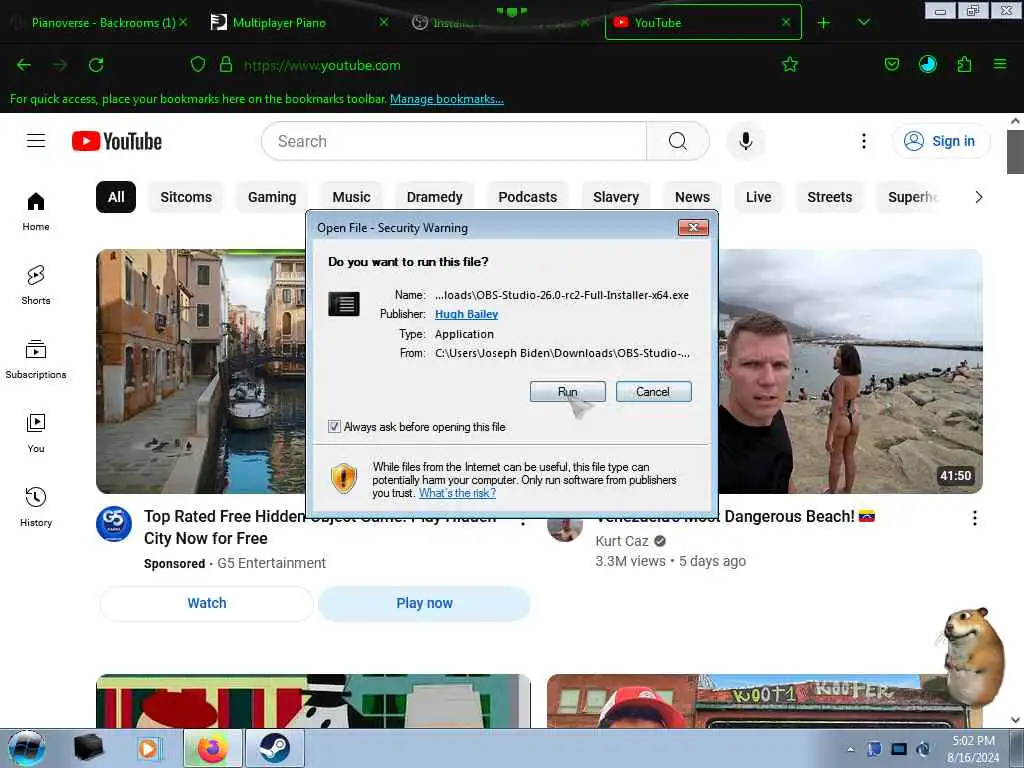The width and height of the screenshot is (1024, 768).
Task: Start voice search with microphone icon
Action: coord(745,141)
